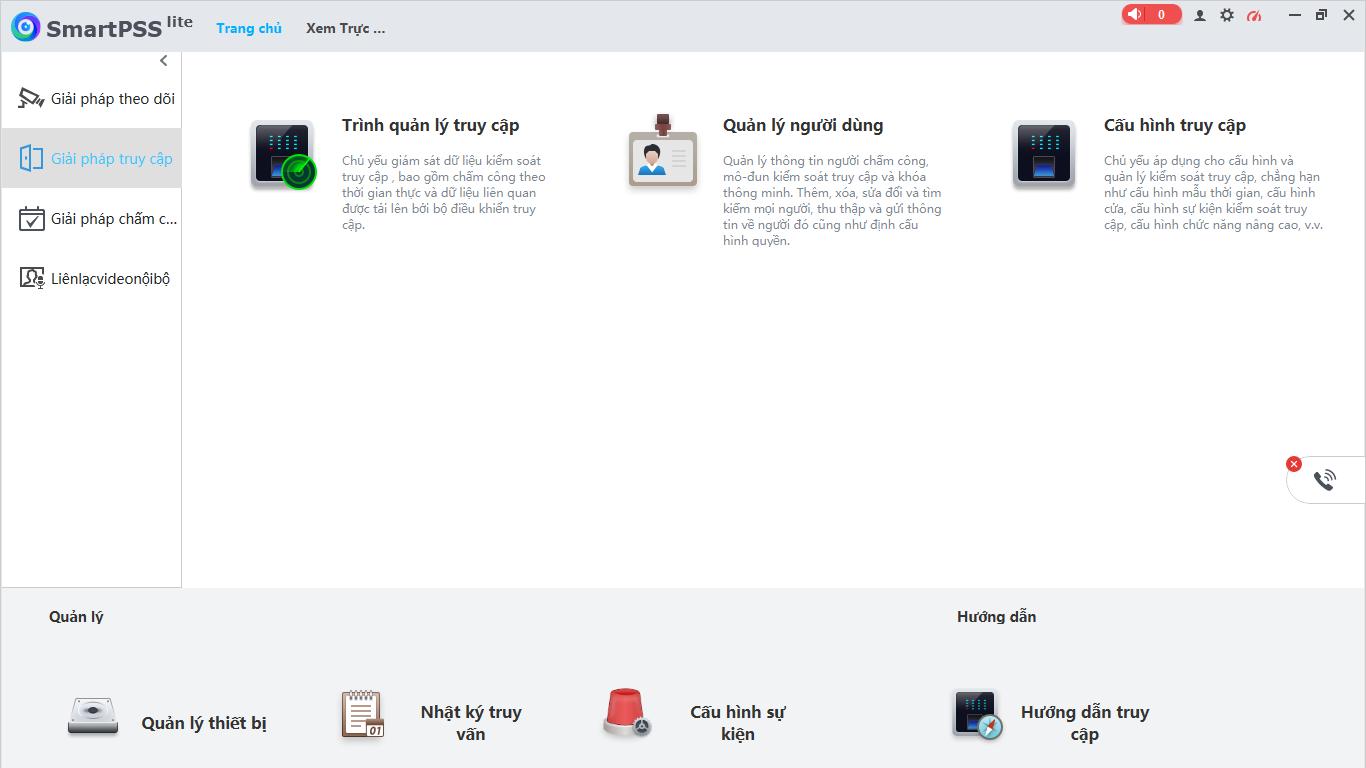This screenshot has width=1366, height=768.
Task: Click the Hướng dẫn truy cập compass icon
Action: point(977,715)
